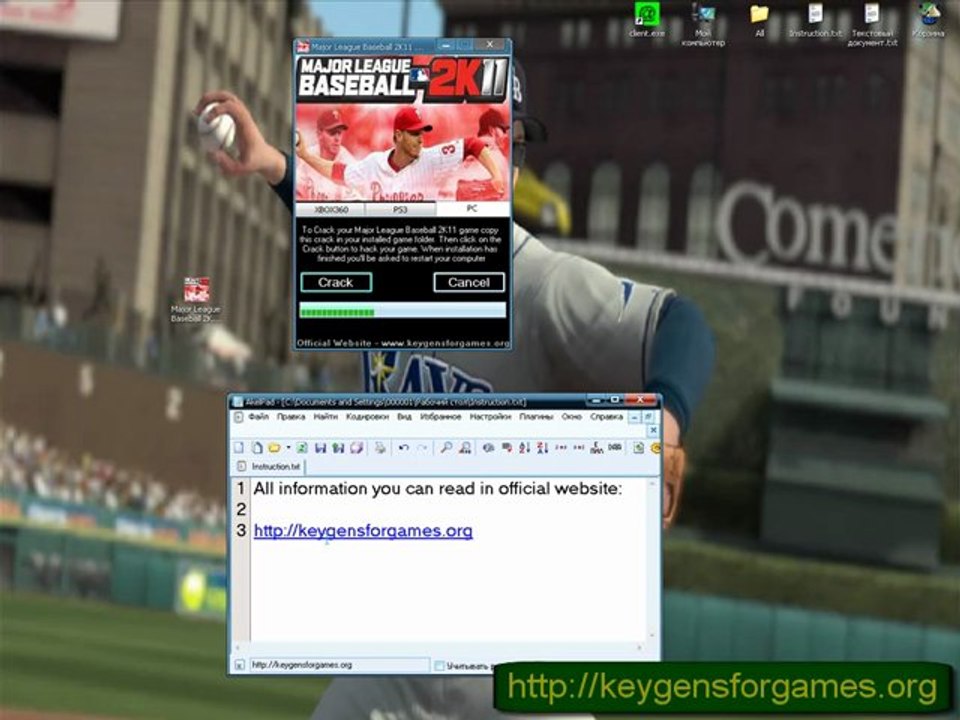Click the Print icon in AkelPad toolbar
The height and width of the screenshot is (720, 960).
click(380, 448)
